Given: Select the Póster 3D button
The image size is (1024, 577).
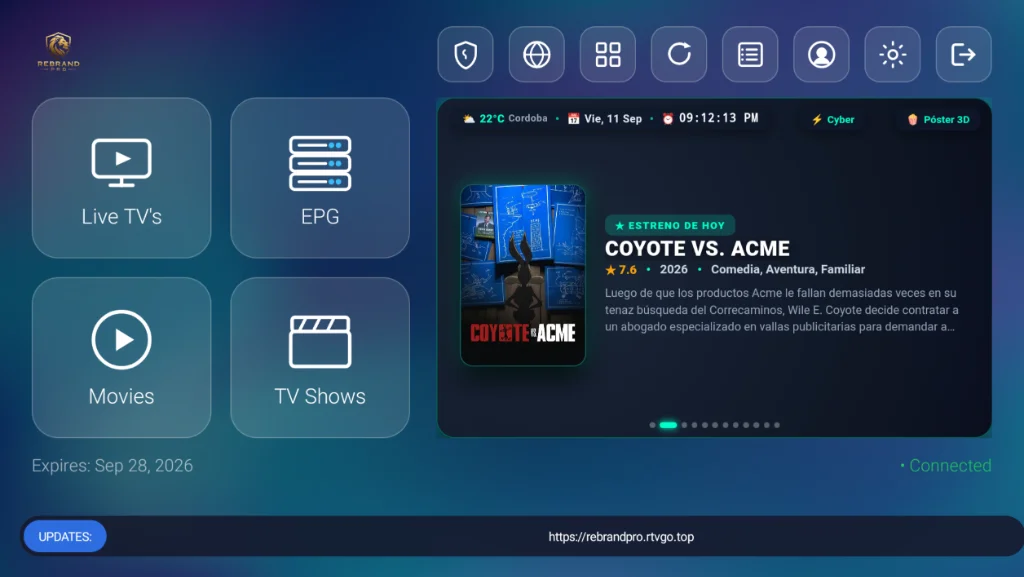Looking at the screenshot, I should point(938,119).
